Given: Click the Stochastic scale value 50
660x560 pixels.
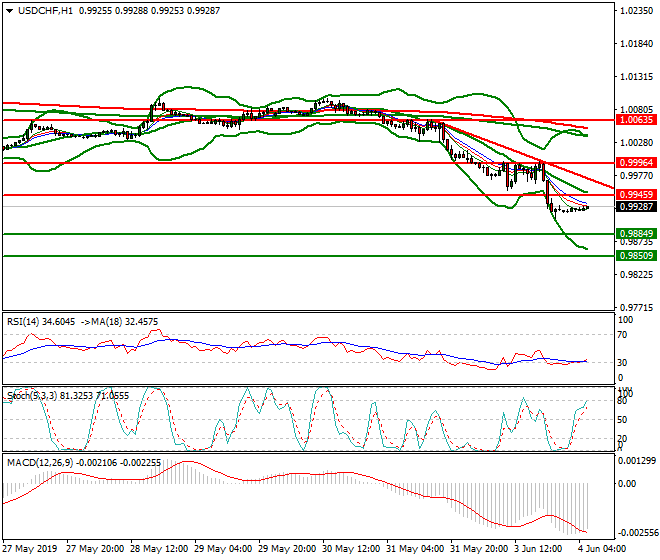Looking at the screenshot, I should point(623,420).
